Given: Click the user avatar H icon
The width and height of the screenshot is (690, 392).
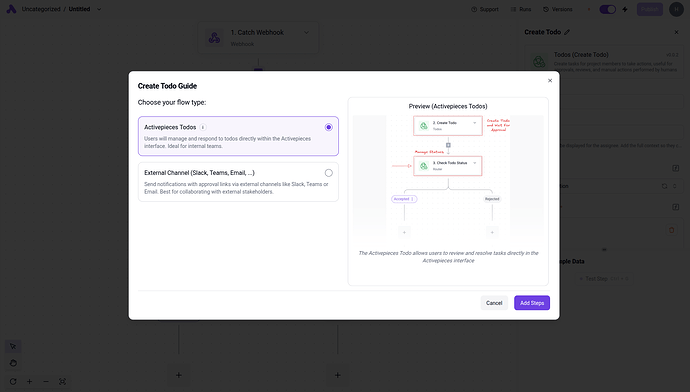Looking at the screenshot, I should coord(676,9).
